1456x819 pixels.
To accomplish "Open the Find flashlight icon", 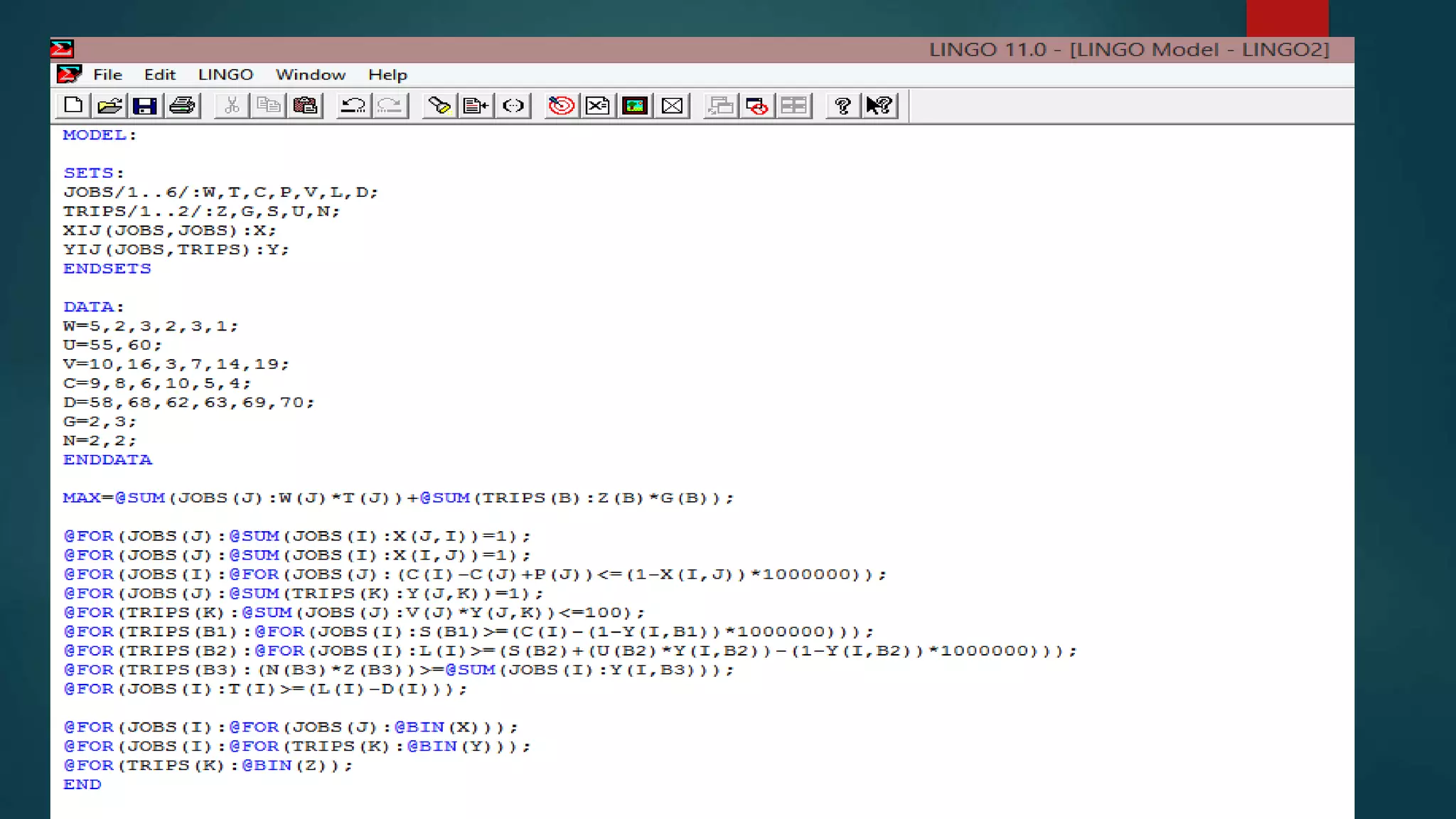I will (x=439, y=106).
